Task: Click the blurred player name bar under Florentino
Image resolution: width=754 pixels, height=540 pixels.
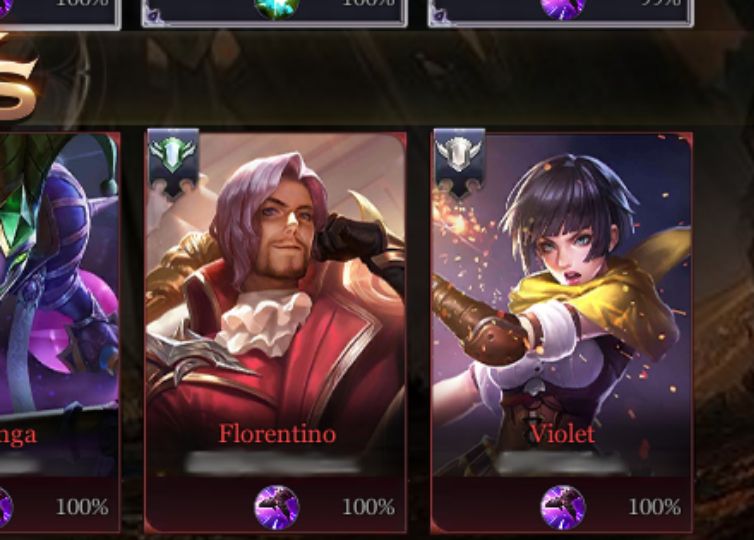Action: coord(273,462)
